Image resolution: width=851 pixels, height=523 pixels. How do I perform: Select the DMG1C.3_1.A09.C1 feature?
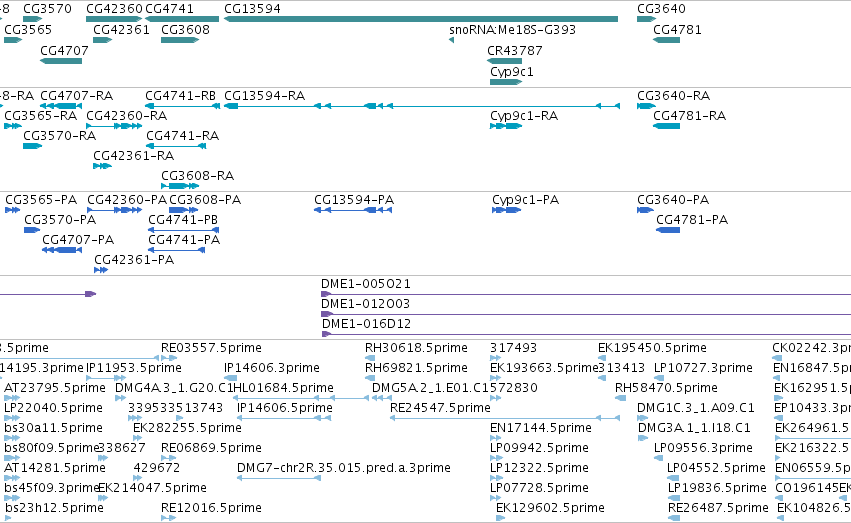tap(643, 418)
